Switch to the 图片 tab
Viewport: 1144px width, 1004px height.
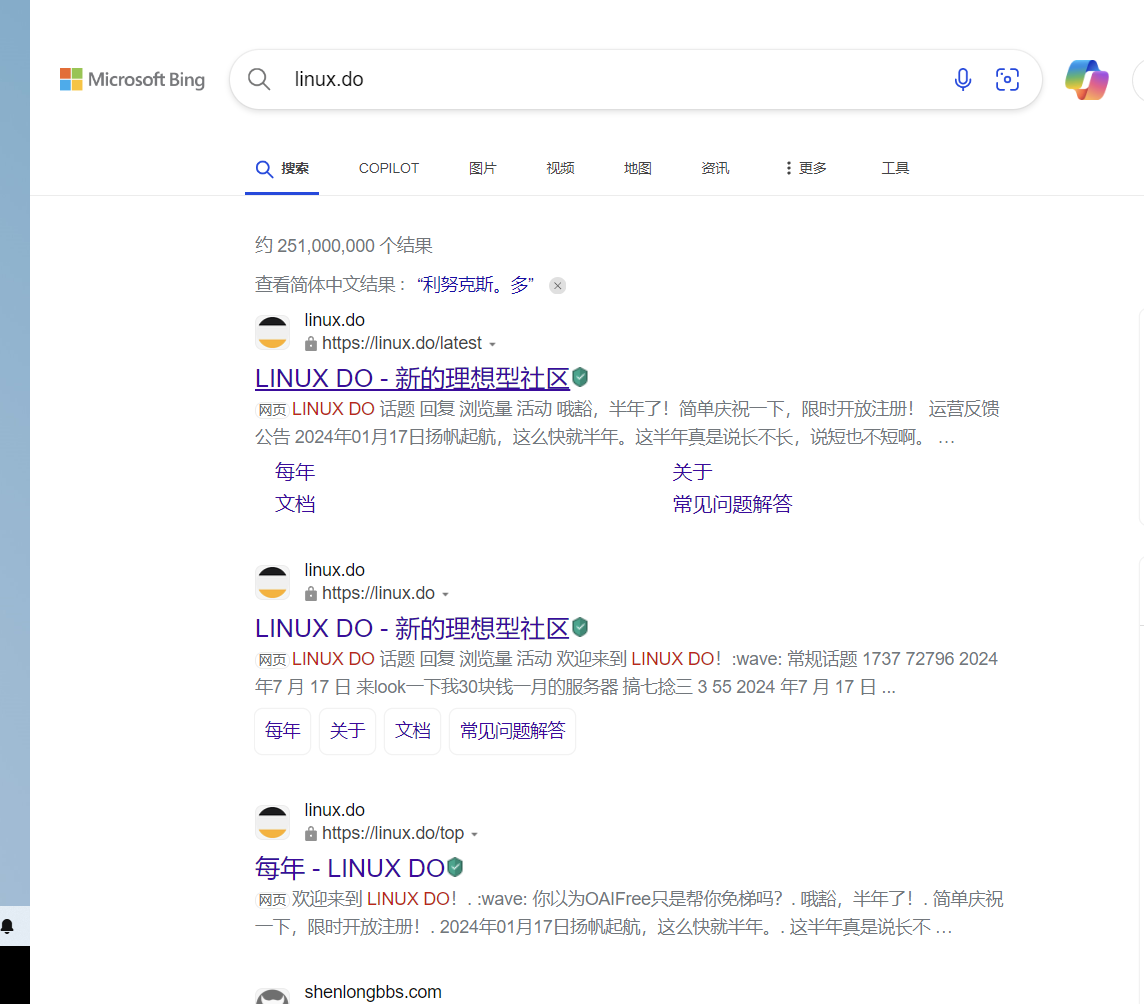pos(482,169)
